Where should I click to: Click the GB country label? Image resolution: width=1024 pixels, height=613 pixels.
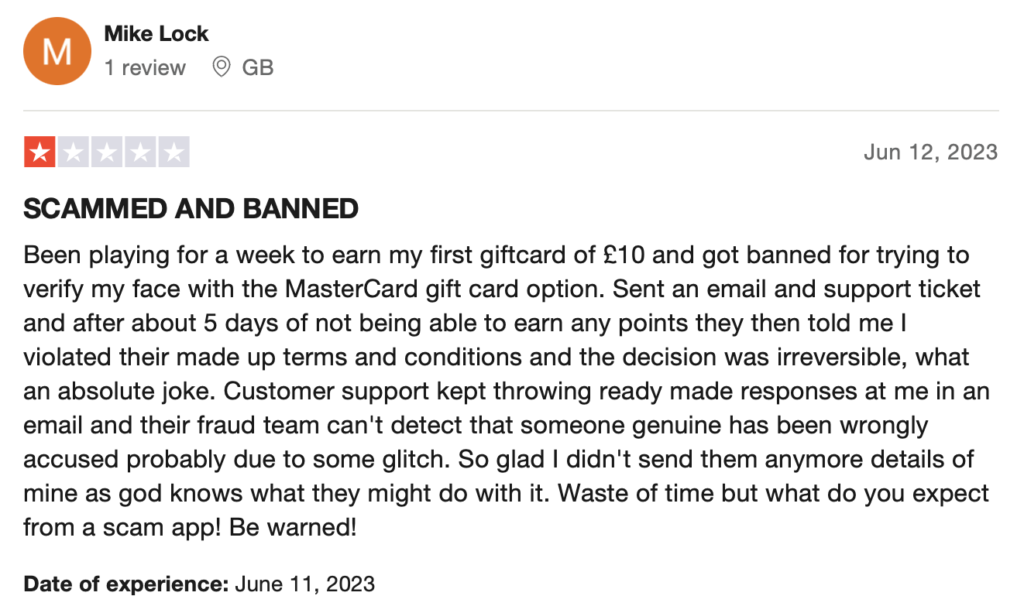point(257,67)
